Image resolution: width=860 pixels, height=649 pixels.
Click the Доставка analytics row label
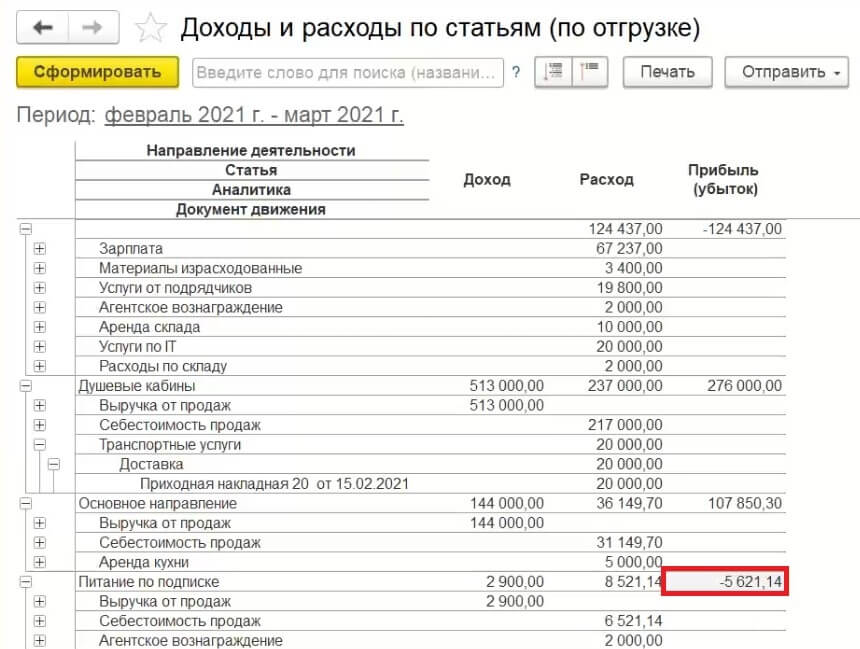(151, 464)
